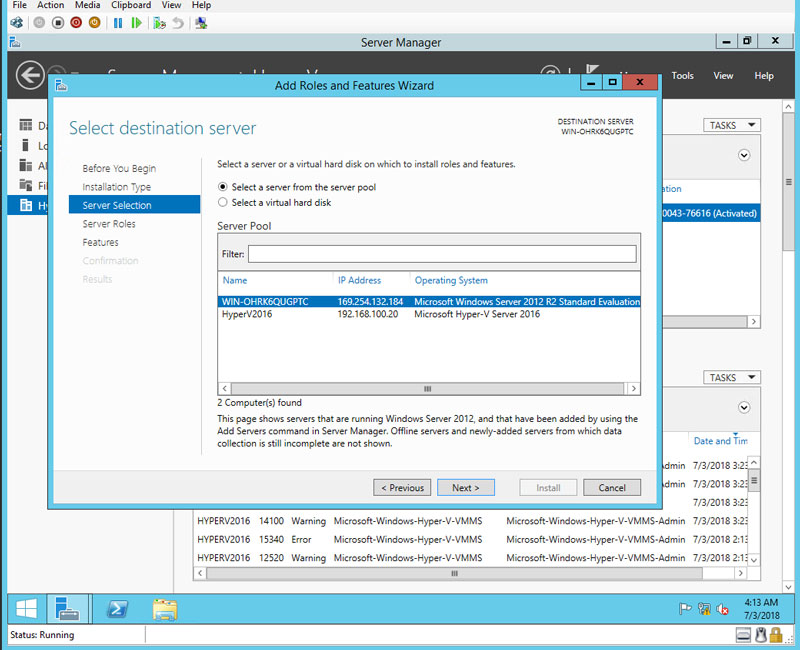Click the events list horizontal scrollbar thumb
800x650 pixels.
pyautogui.click(x=454, y=573)
